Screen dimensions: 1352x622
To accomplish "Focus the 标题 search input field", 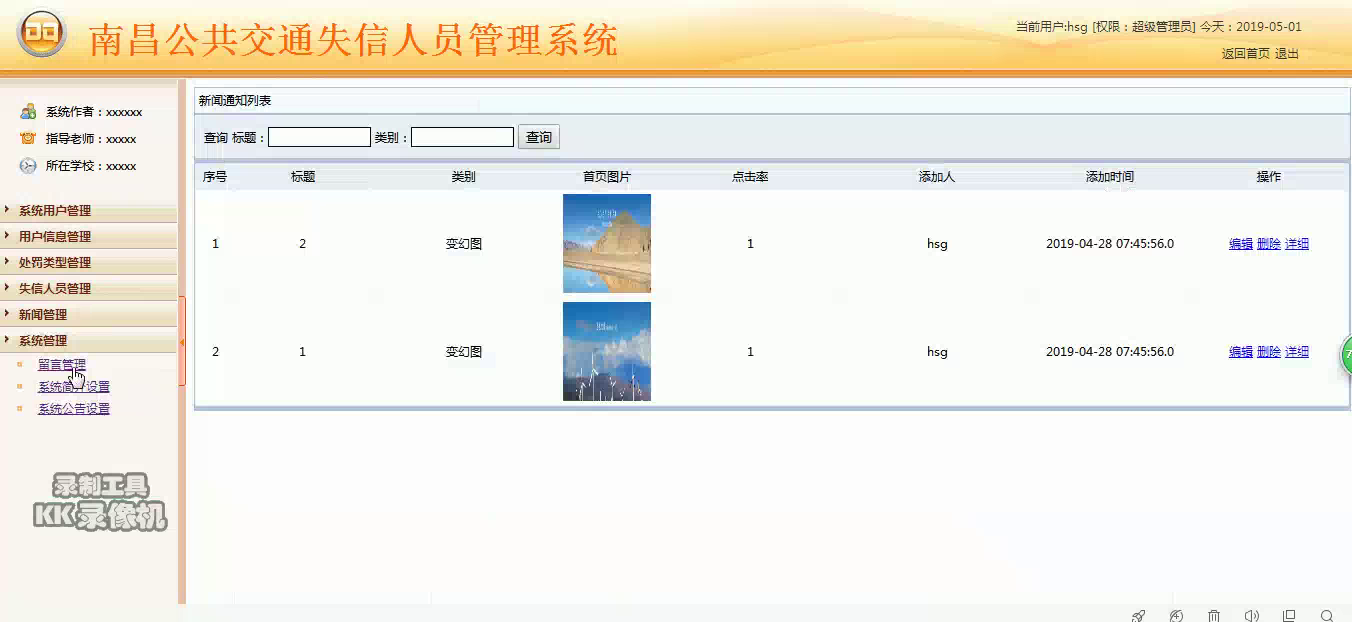I will [x=319, y=137].
